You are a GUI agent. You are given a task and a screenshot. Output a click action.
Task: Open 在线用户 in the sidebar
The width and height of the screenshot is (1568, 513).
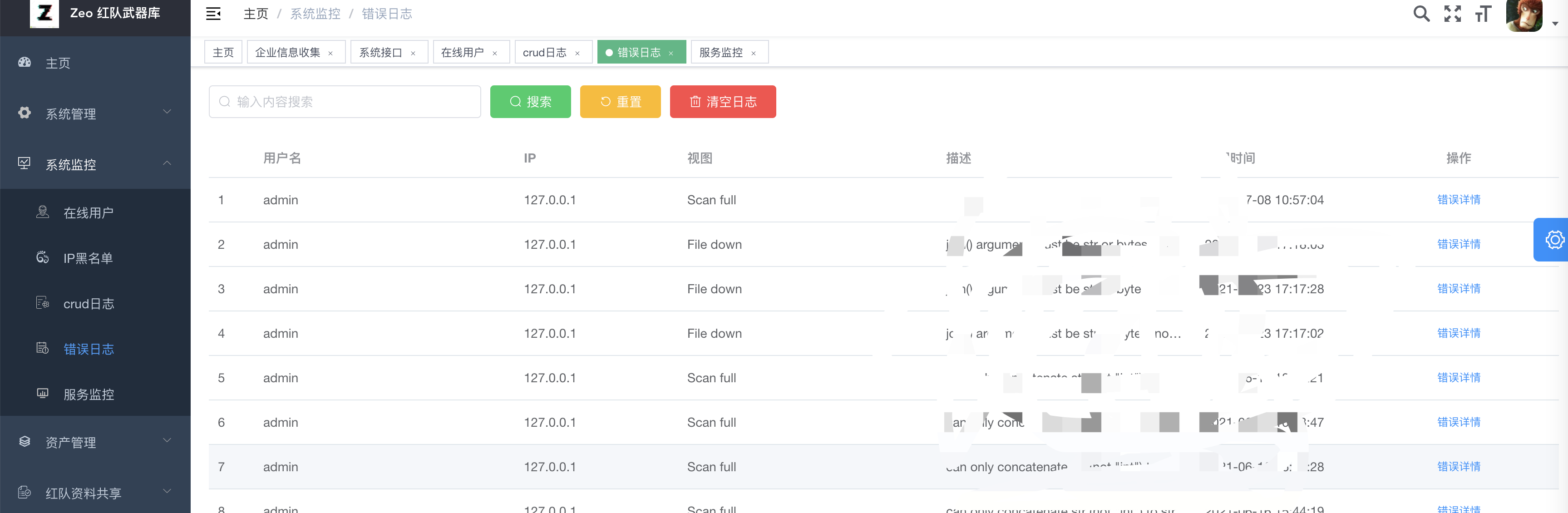point(88,213)
